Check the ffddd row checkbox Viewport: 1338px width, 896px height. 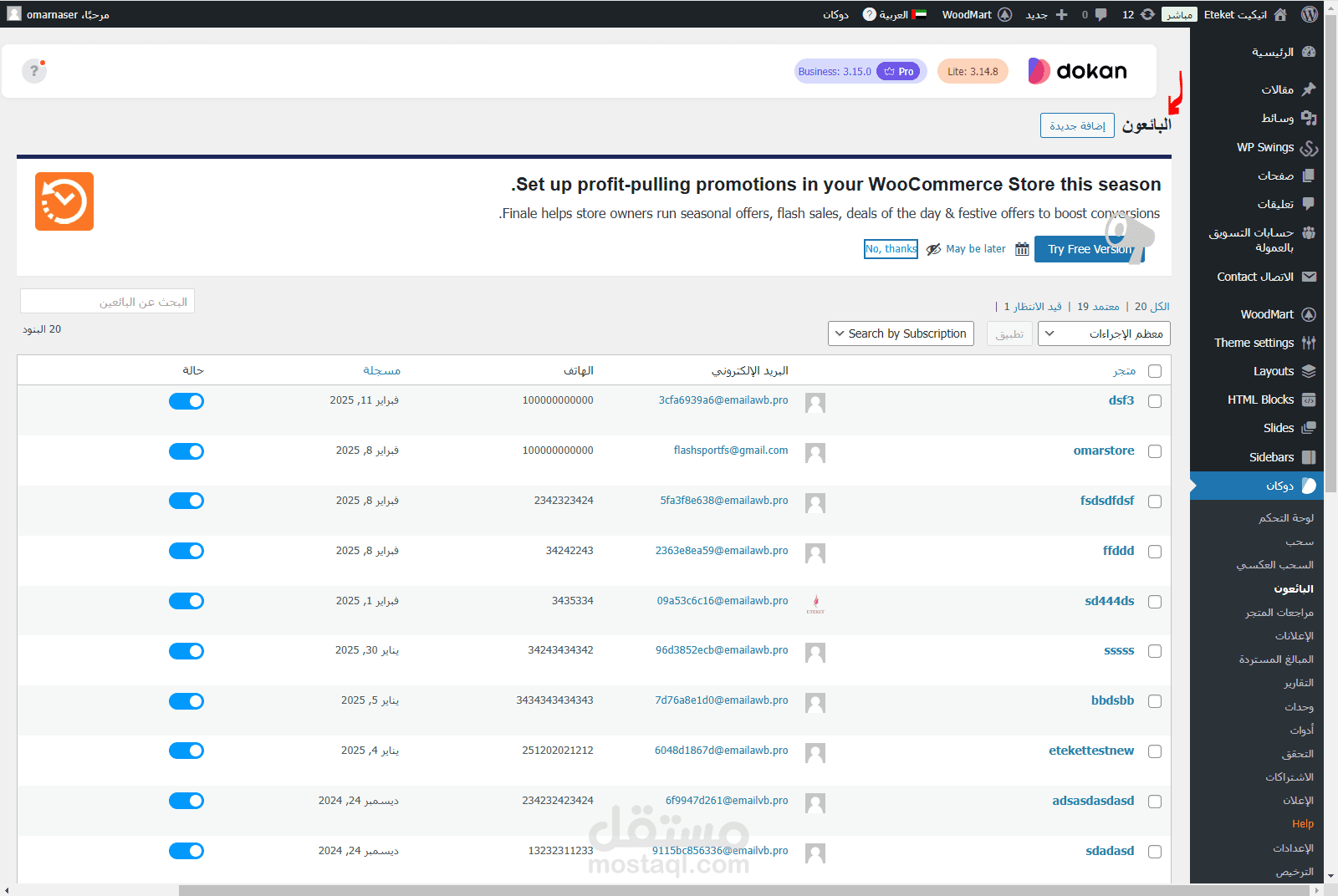tap(1155, 552)
